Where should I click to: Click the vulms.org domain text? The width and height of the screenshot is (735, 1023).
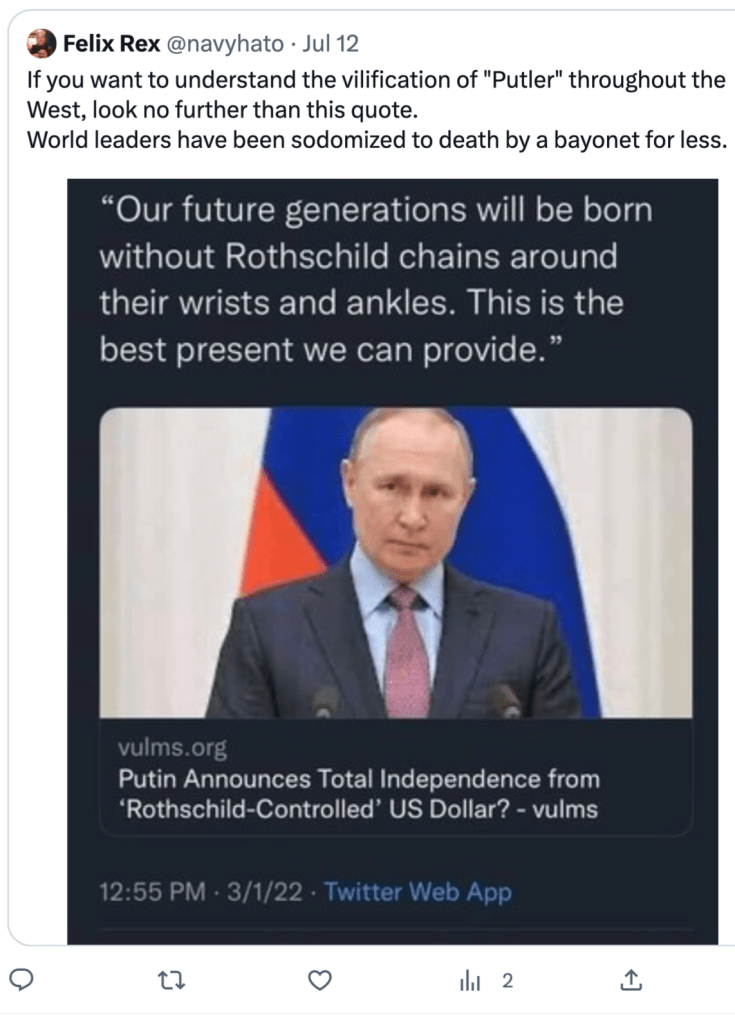tap(171, 747)
